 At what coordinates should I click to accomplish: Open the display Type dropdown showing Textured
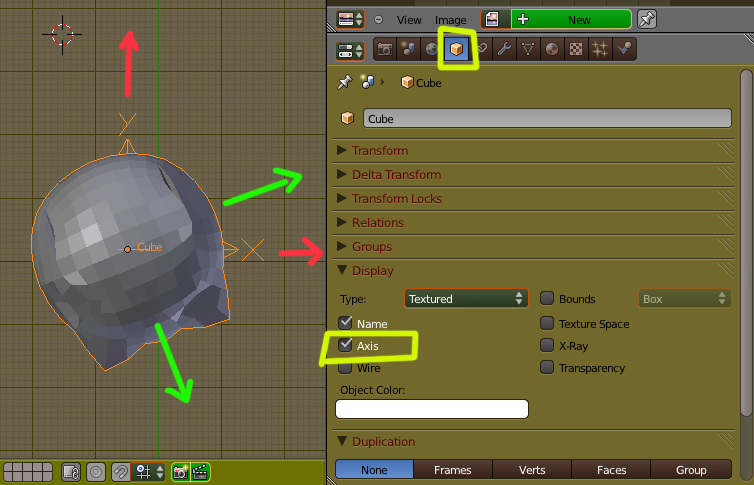[x=466, y=298]
